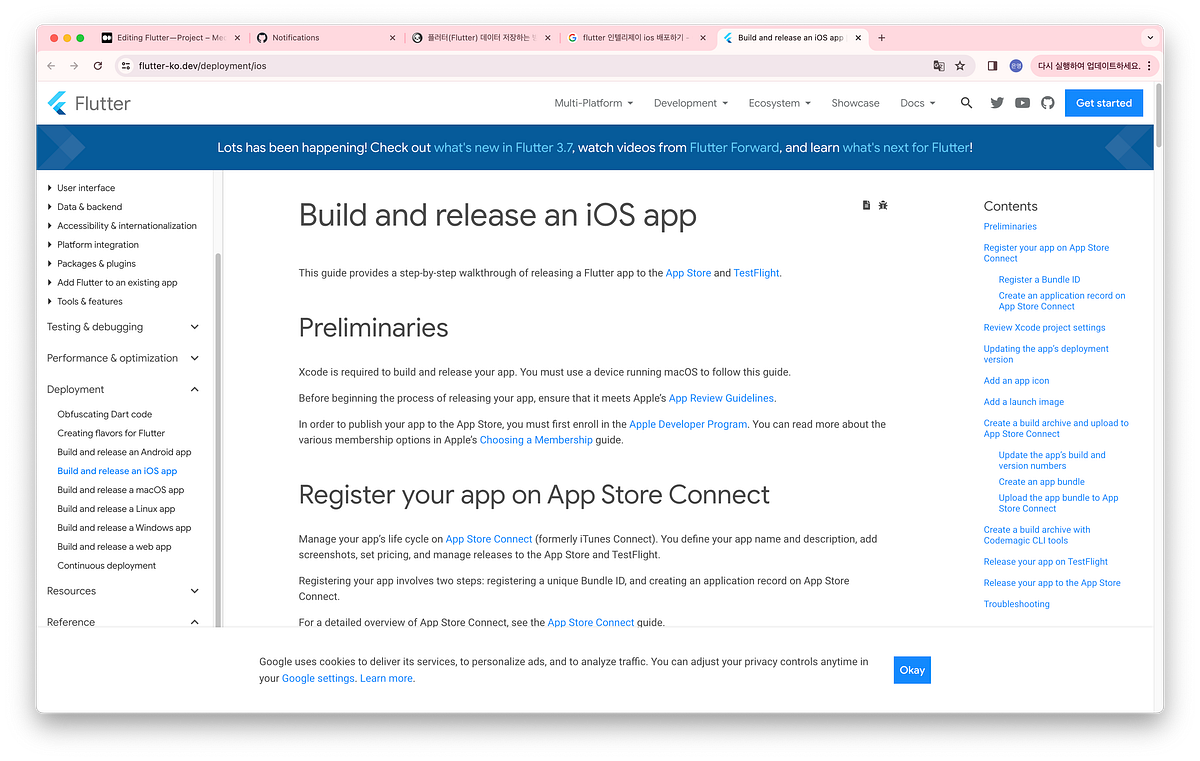This screenshot has height=761, width=1200.
Task: Switch to the Notifications tab
Action: point(326,38)
